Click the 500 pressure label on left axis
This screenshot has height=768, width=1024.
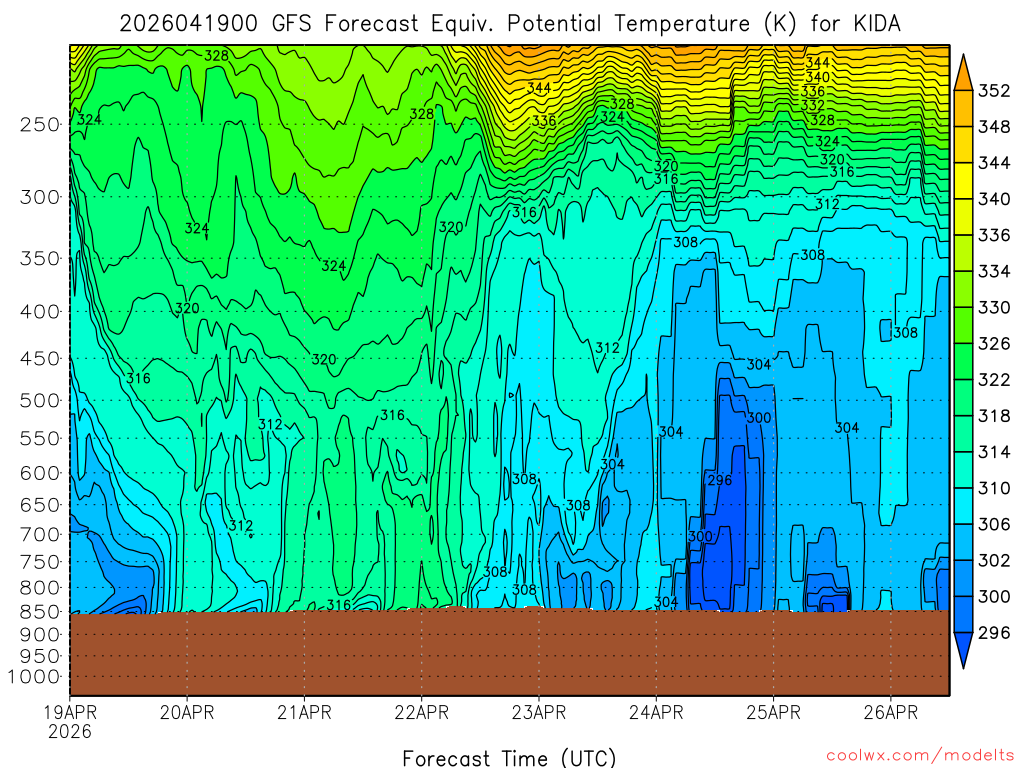point(40,400)
